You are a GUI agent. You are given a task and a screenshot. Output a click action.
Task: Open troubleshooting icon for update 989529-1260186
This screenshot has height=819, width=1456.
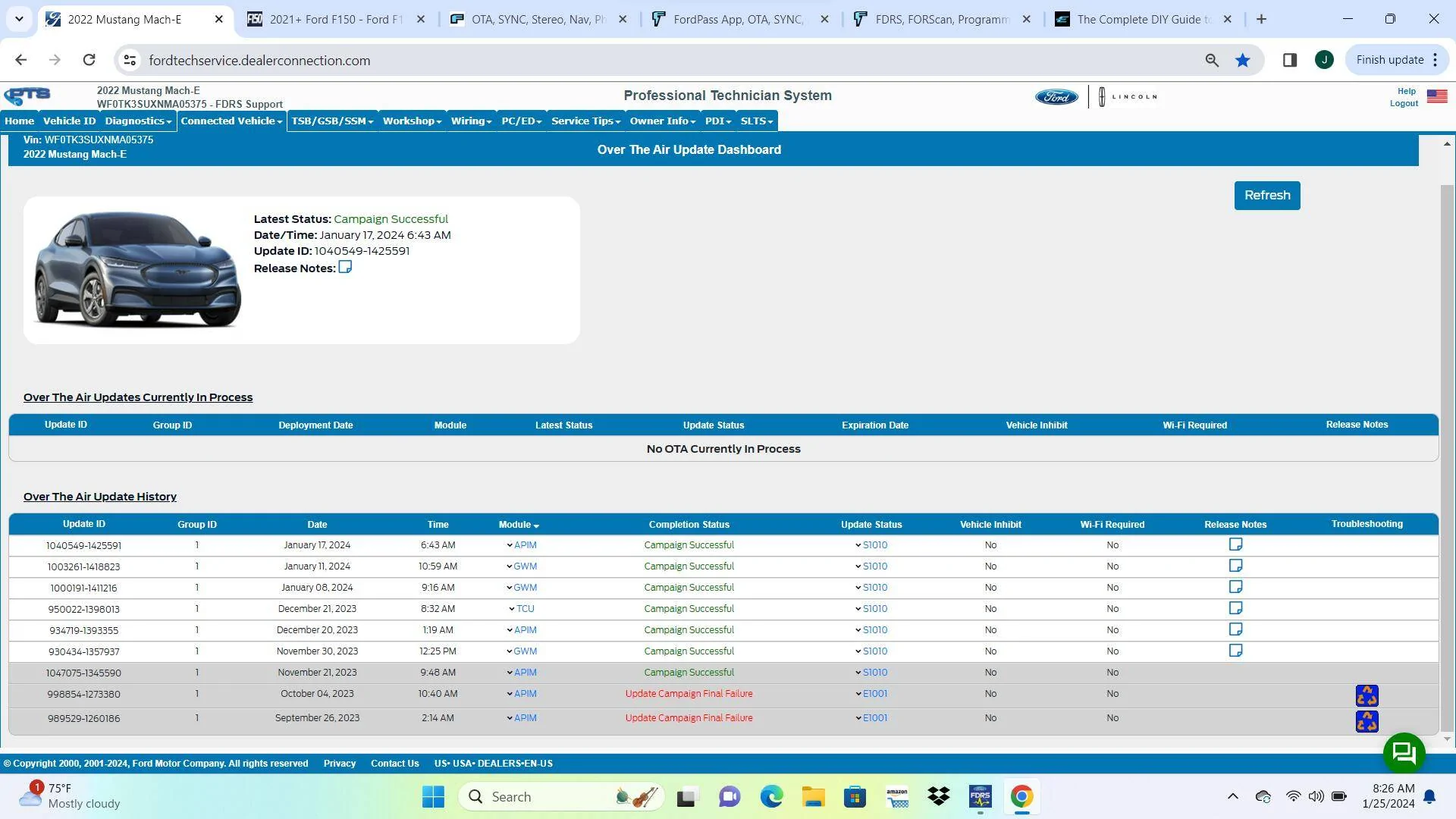click(1367, 720)
